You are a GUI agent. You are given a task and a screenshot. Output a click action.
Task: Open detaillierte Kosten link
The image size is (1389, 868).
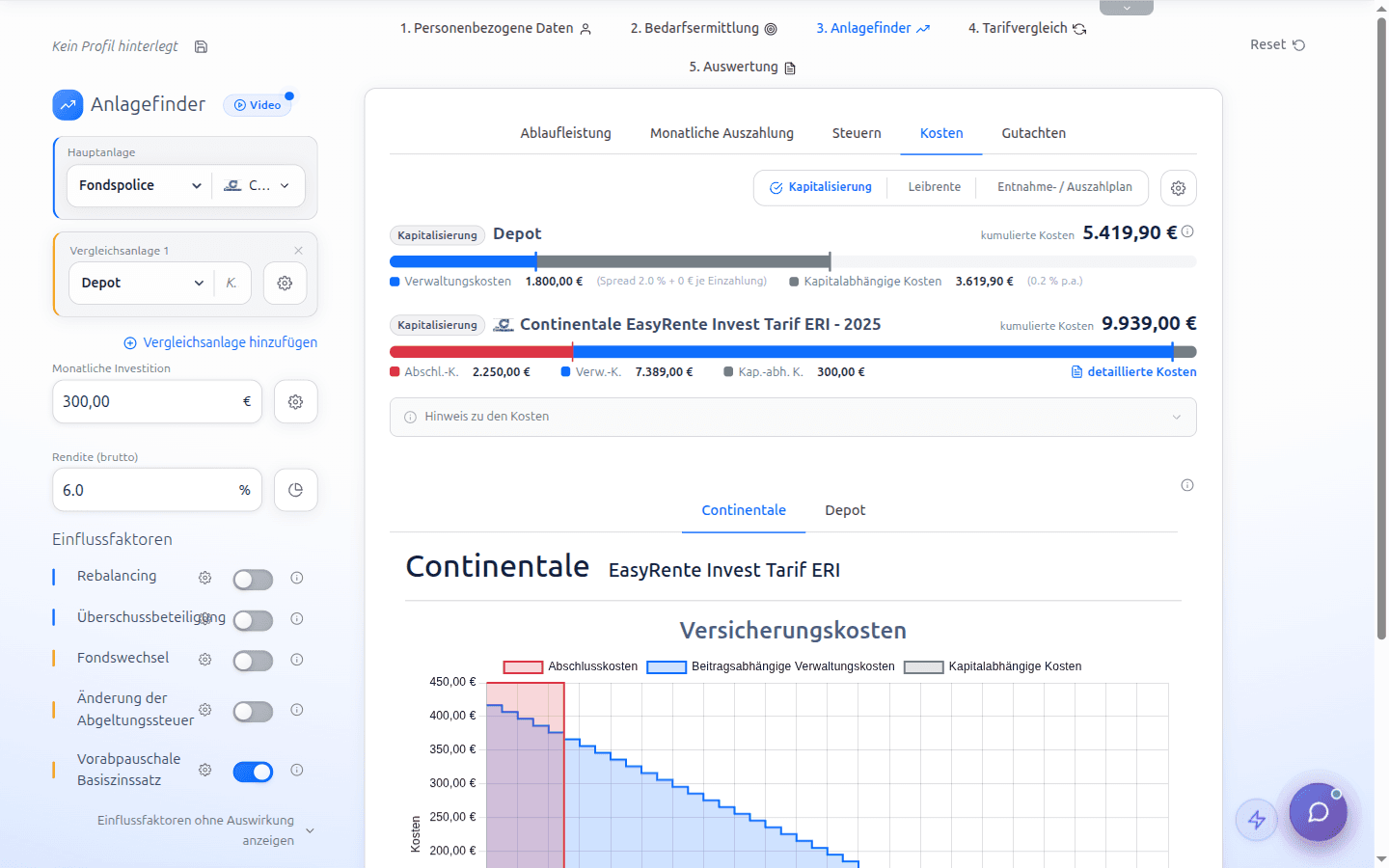pyautogui.click(x=1133, y=371)
